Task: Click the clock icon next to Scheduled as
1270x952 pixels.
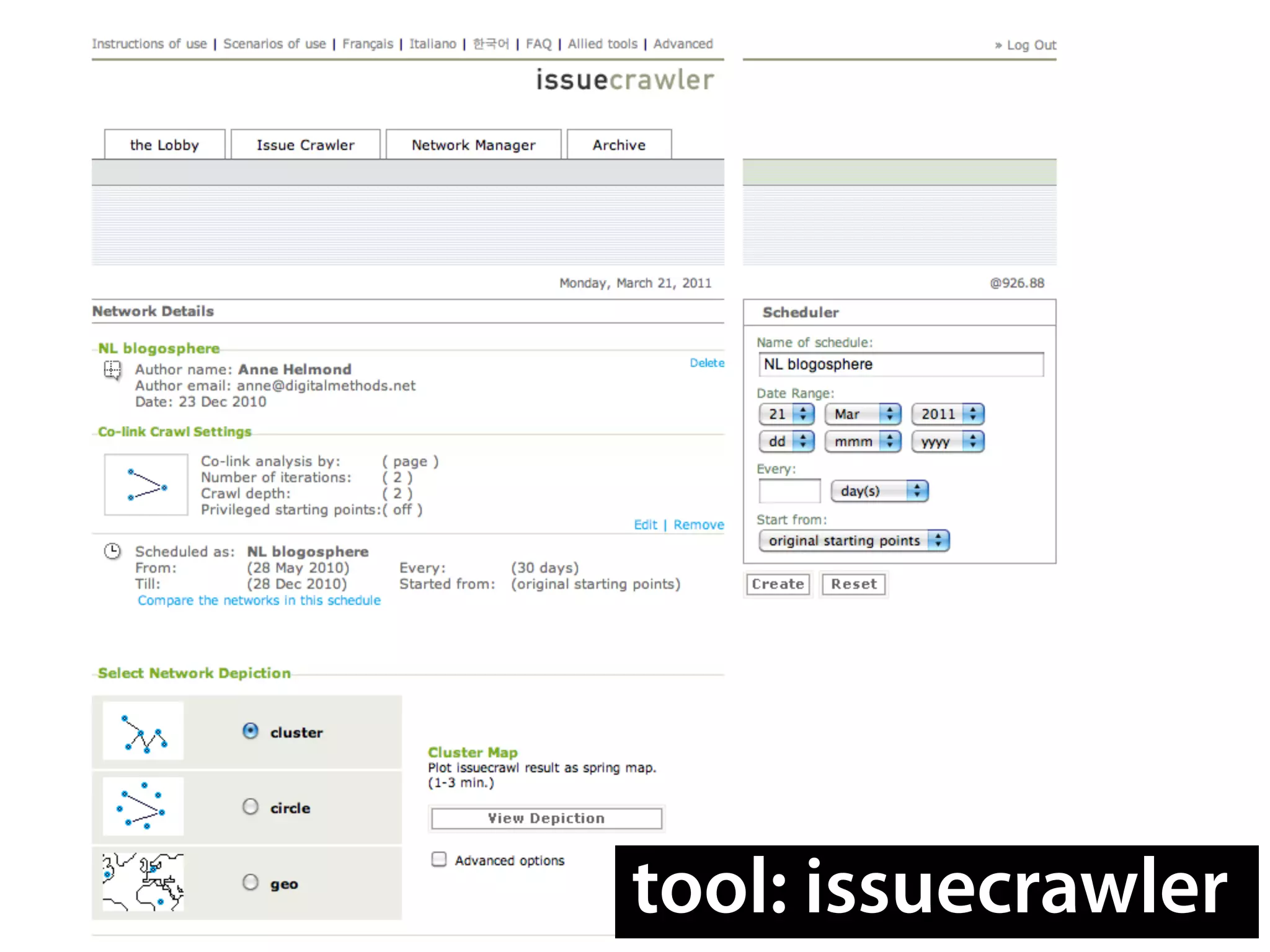Action: click(x=112, y=551)
